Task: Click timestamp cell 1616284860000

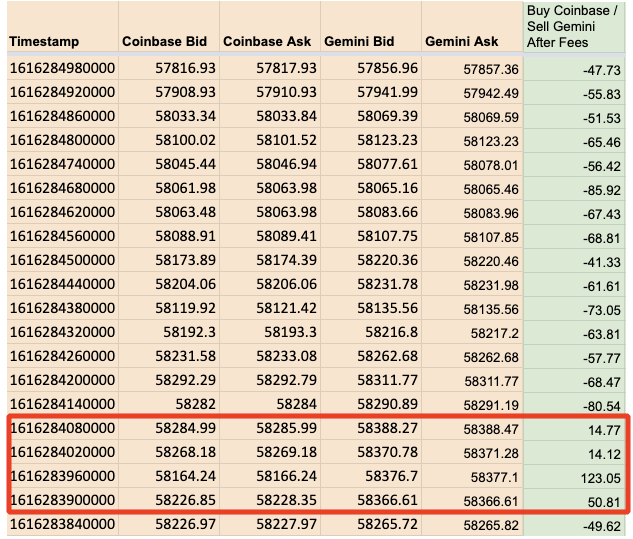Action: click(x=62, y=116)
